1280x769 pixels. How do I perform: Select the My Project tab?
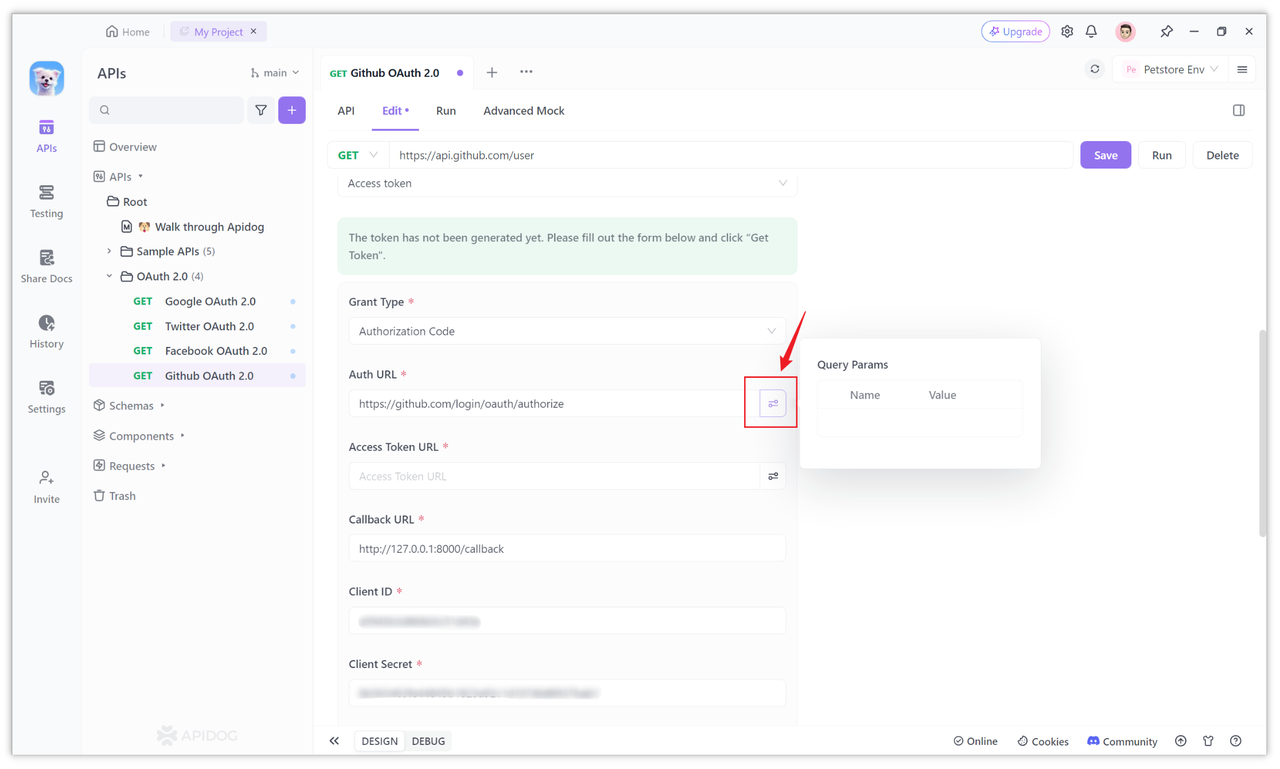[x=218, y=32]
